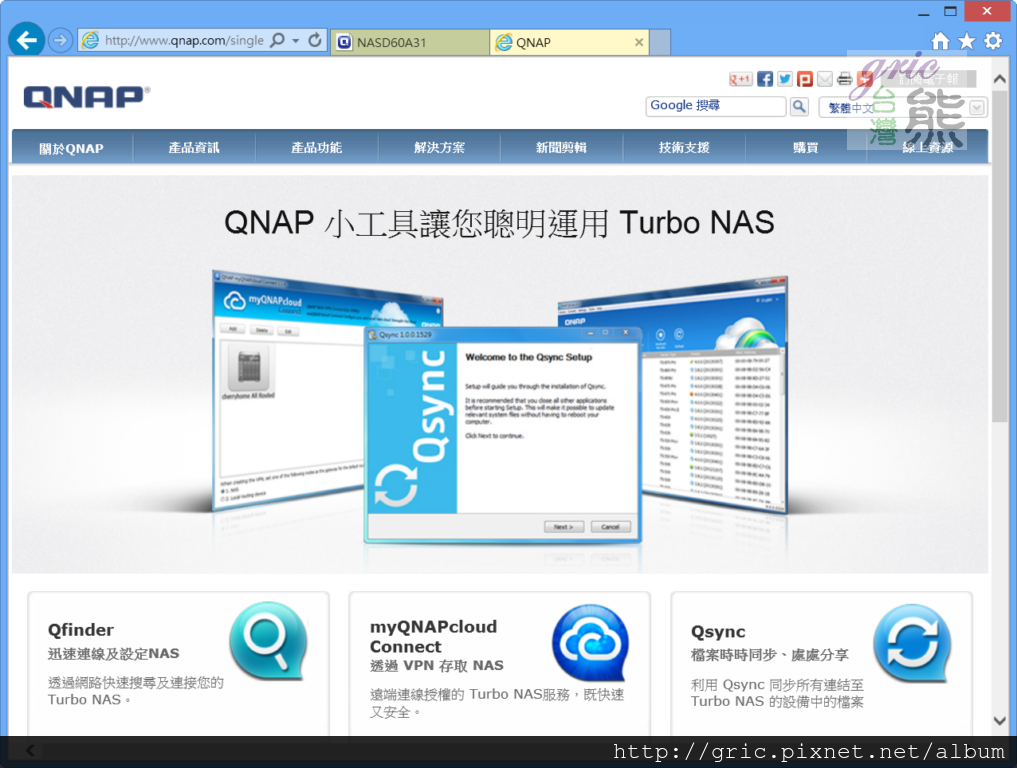Switch to the NASD60A31 tab
The width and height of the screenshot is (1017, 768).
point(410,42)
